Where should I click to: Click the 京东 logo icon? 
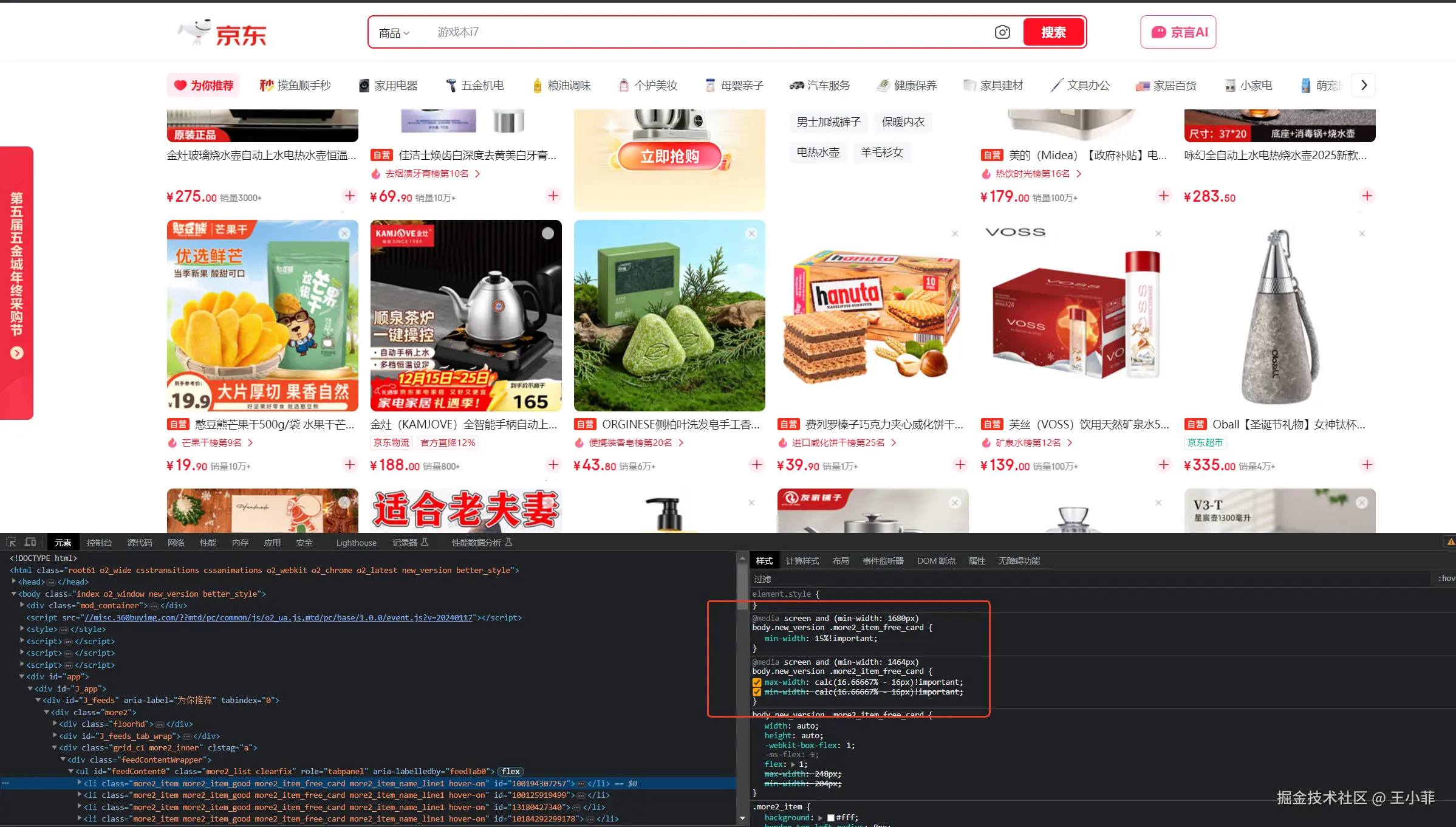[x=222, y=33]
